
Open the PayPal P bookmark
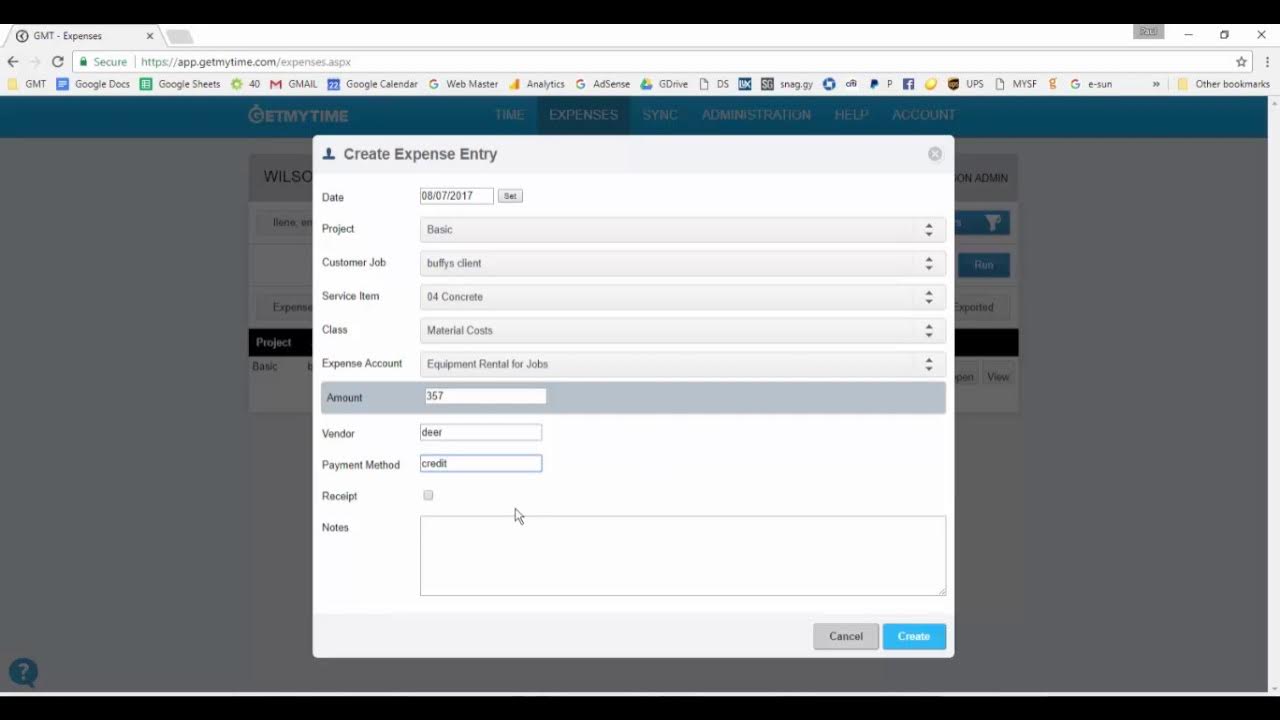point(880,84)
